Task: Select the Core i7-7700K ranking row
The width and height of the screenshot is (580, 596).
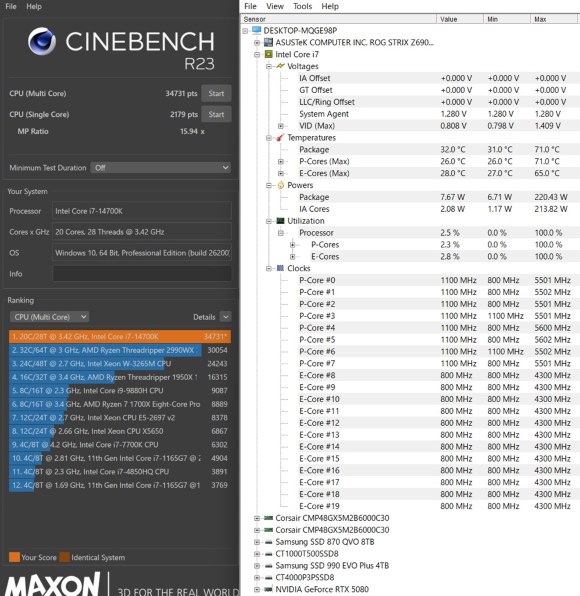Action: click(x=120, y=444)
